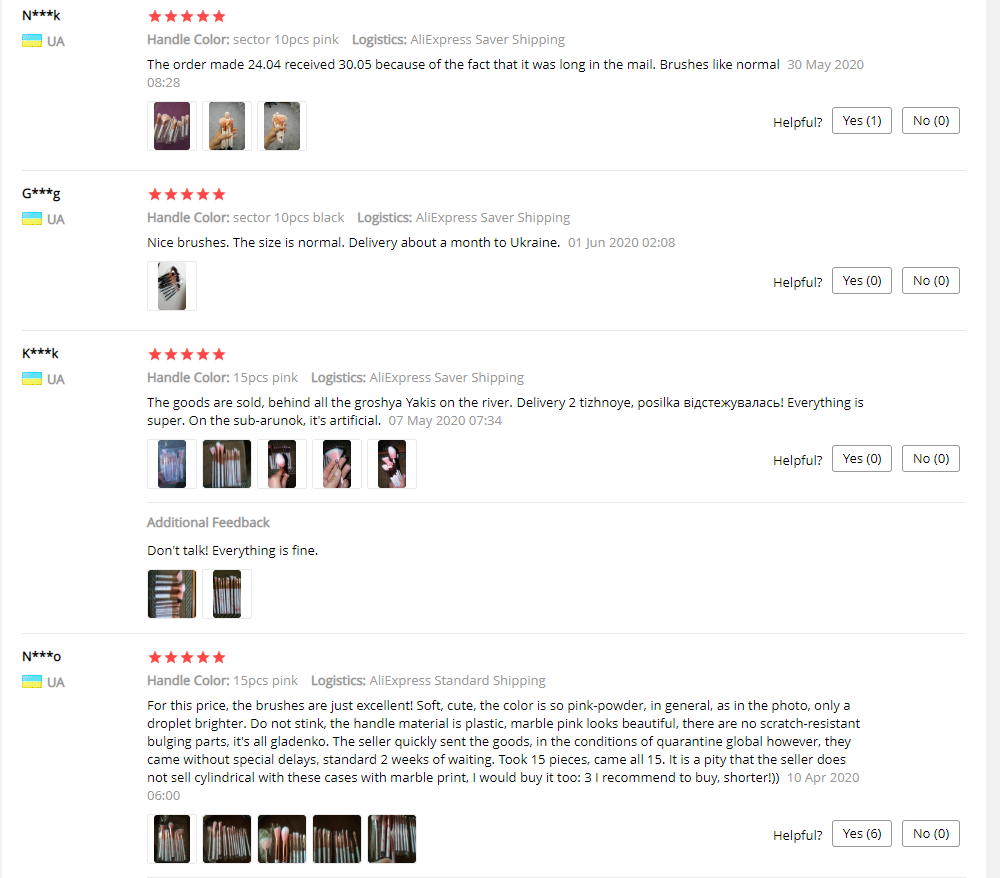The height and width of the screenshot is (878, 1000).
Task: Click No (0) on N***k's review
Action: pyautogui.click(x=930, y=121)
